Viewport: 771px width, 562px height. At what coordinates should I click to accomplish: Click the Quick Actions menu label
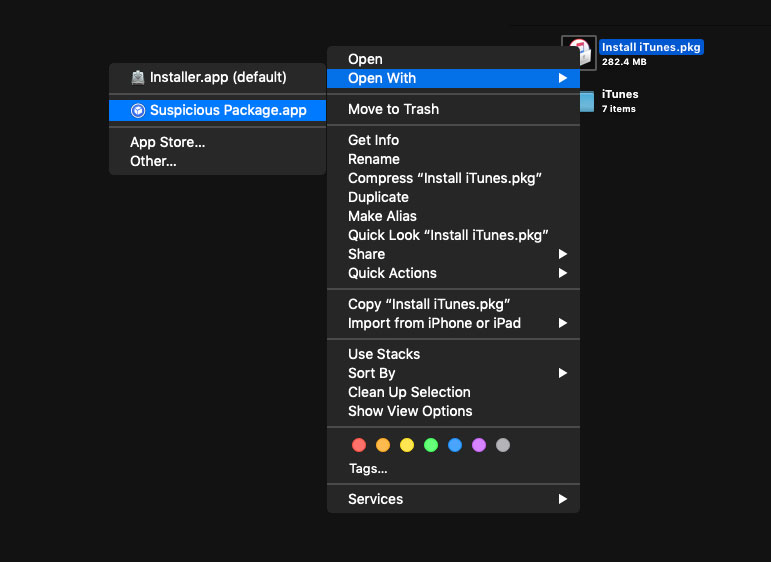coord(392,273)
